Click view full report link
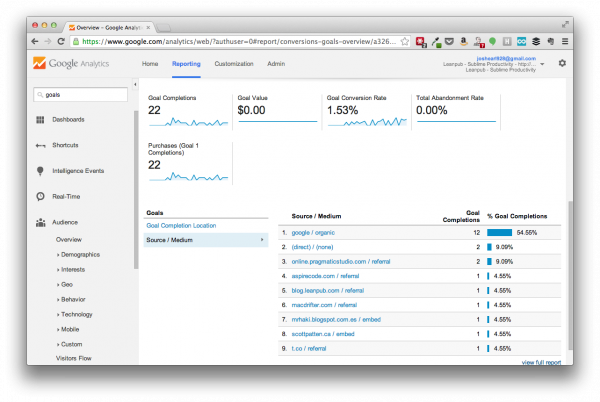 541,362
